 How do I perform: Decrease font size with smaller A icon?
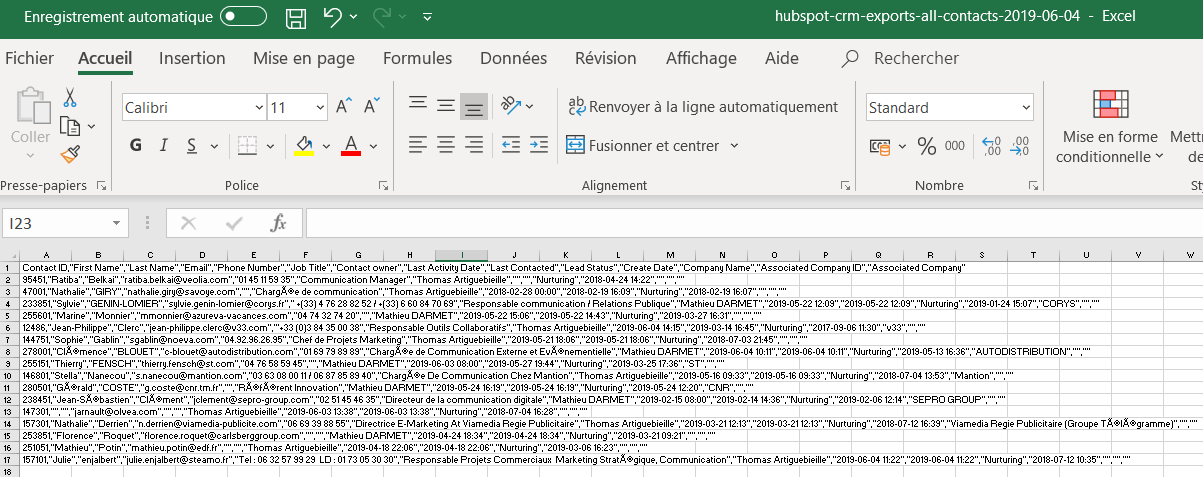(372, 107)
